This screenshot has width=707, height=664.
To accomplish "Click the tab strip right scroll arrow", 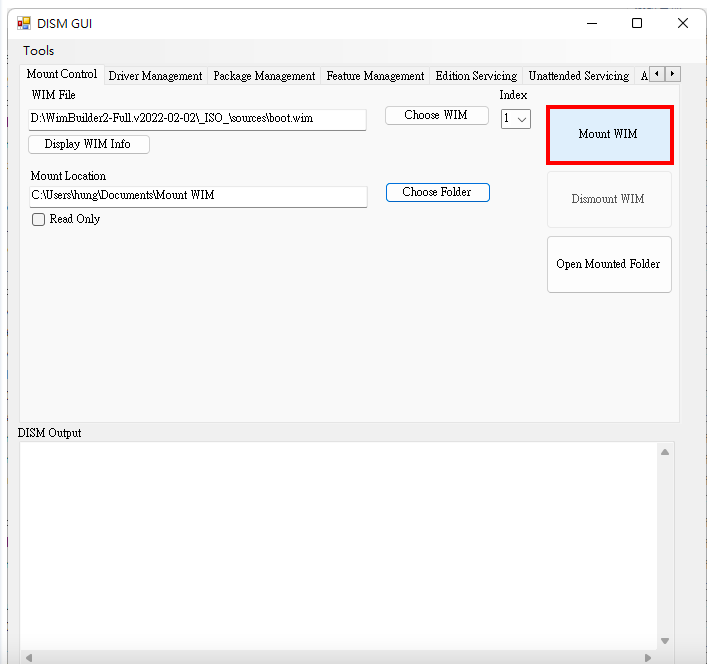I will 672,73.
